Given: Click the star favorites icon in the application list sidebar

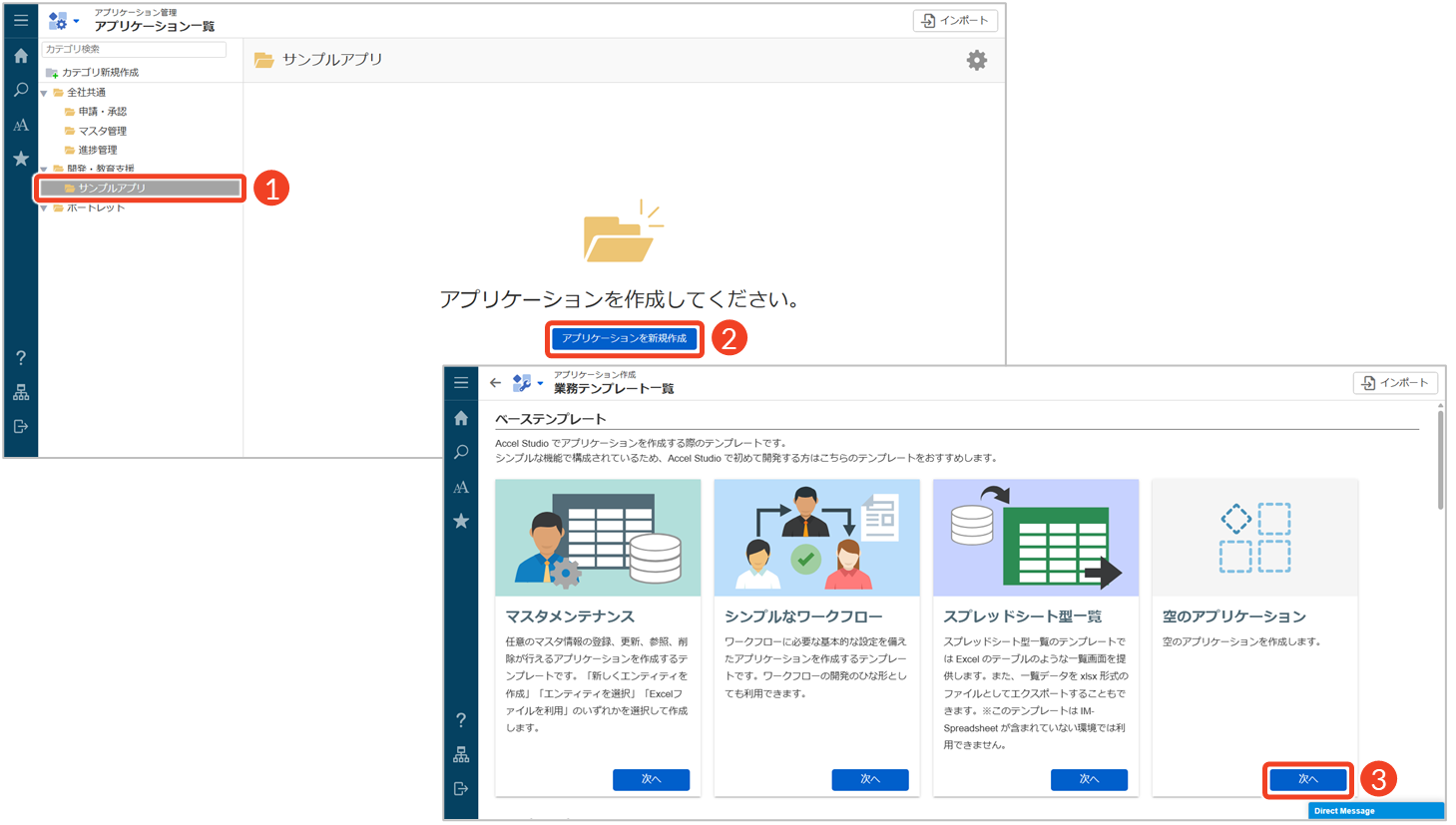Looking at the screenshot, I should click(21, 159).
